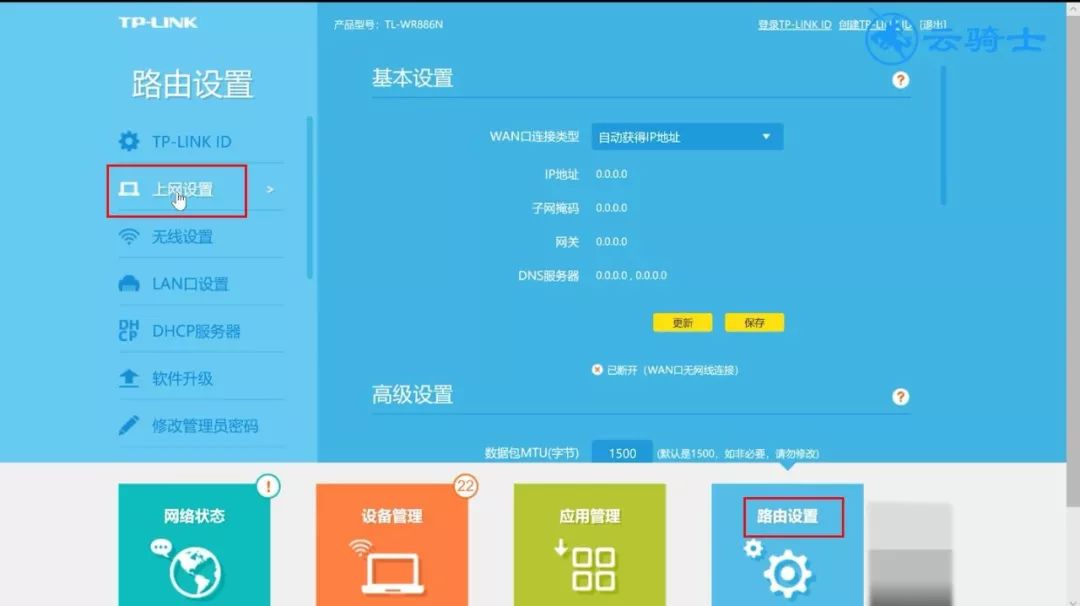Switch to the 应用管理 tile
The height and width of the screenshot is (606, 1080).
point(589,545)
